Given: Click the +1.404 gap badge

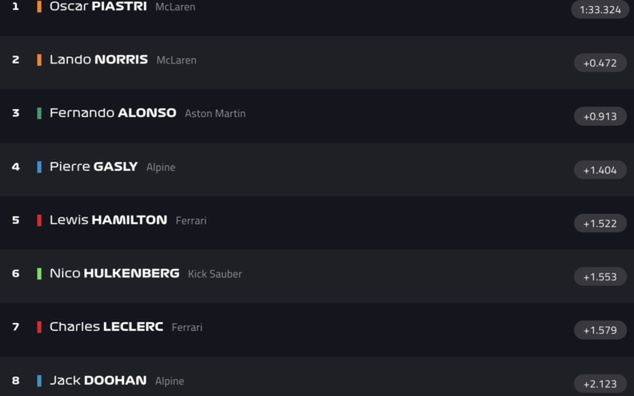Looking at the screenshot, I should (600, 170).
